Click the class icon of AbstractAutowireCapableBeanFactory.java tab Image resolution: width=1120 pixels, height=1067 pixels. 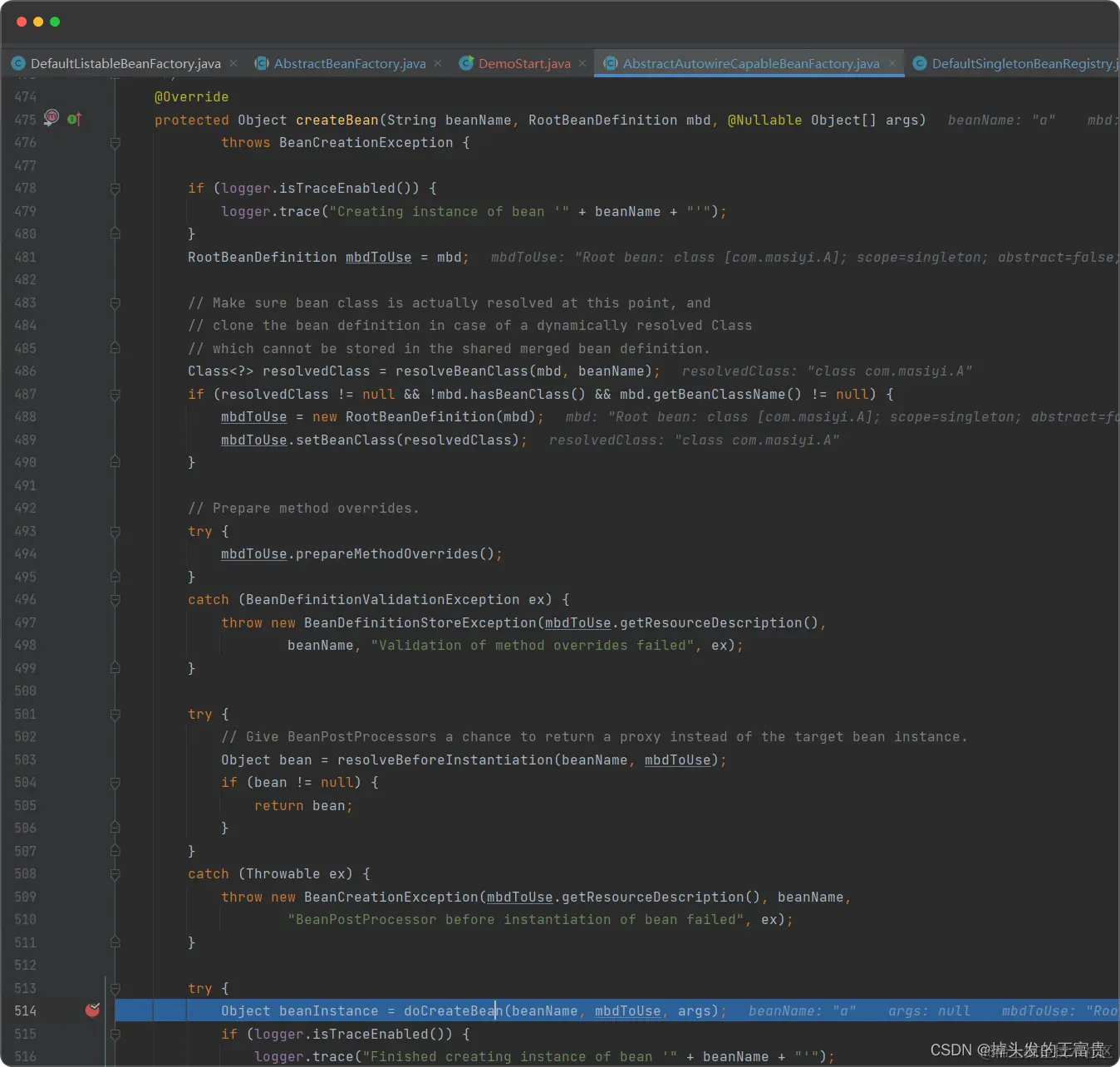tap(611, 63)
